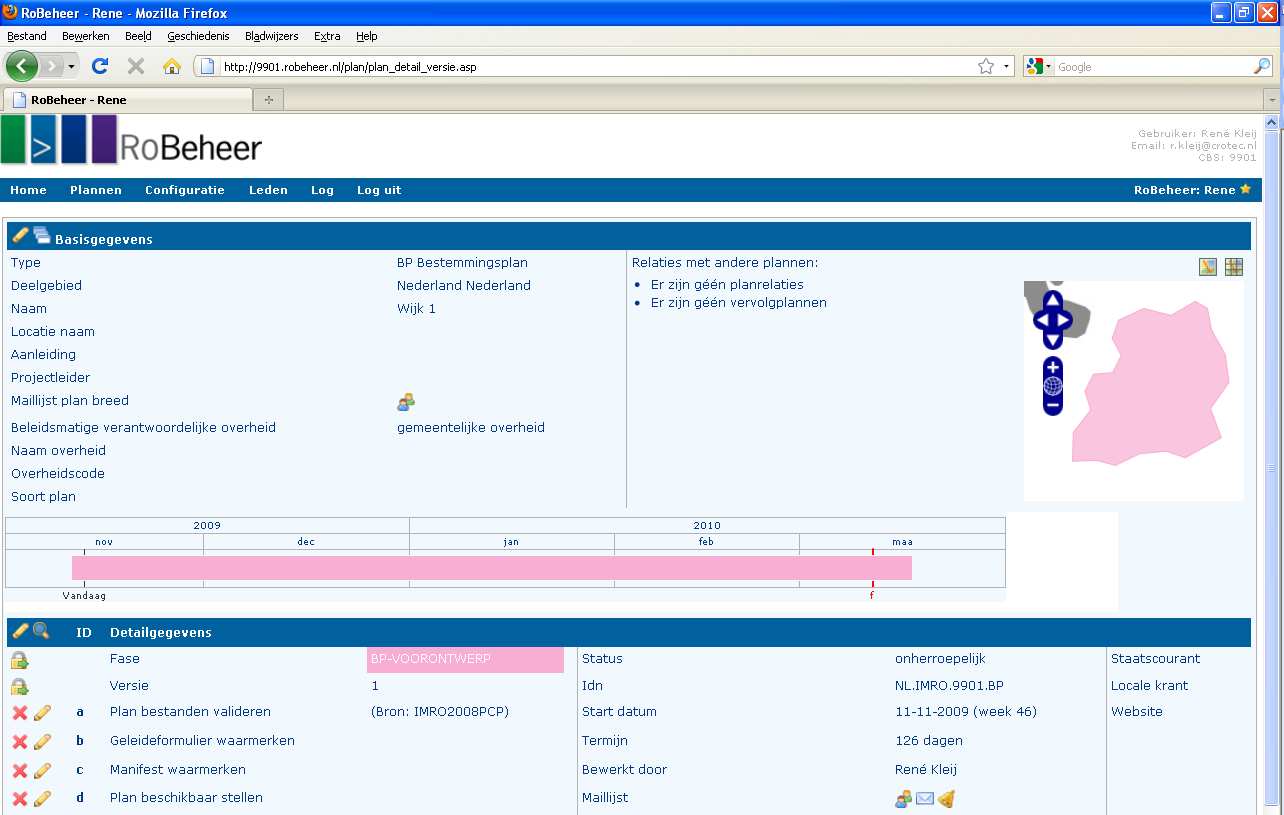Viewport: 1284px width, 815px height.
Task: Open the Bladwijzers menu
Action: tap(272, 36)
